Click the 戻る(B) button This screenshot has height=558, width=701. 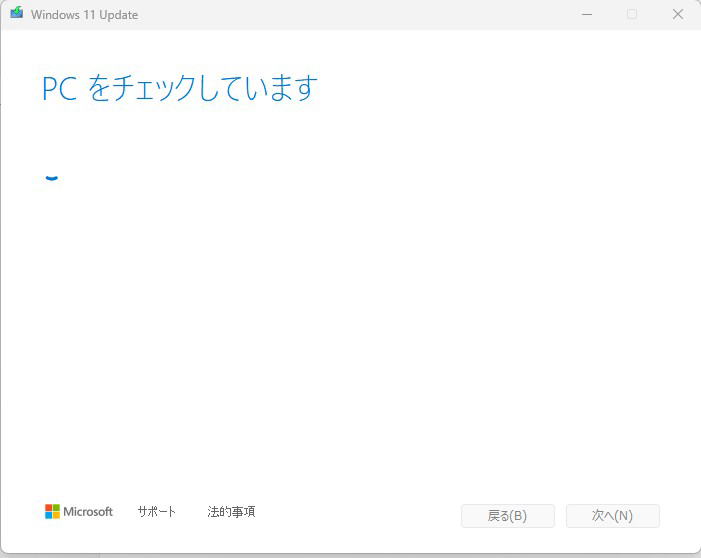[508, 516]
